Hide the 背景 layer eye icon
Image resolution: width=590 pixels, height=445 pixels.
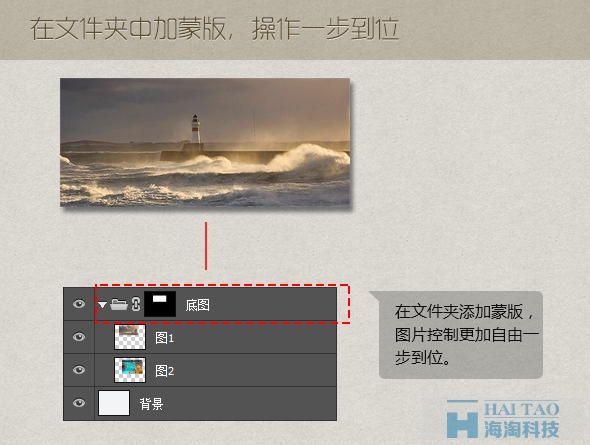pos(79,403)
